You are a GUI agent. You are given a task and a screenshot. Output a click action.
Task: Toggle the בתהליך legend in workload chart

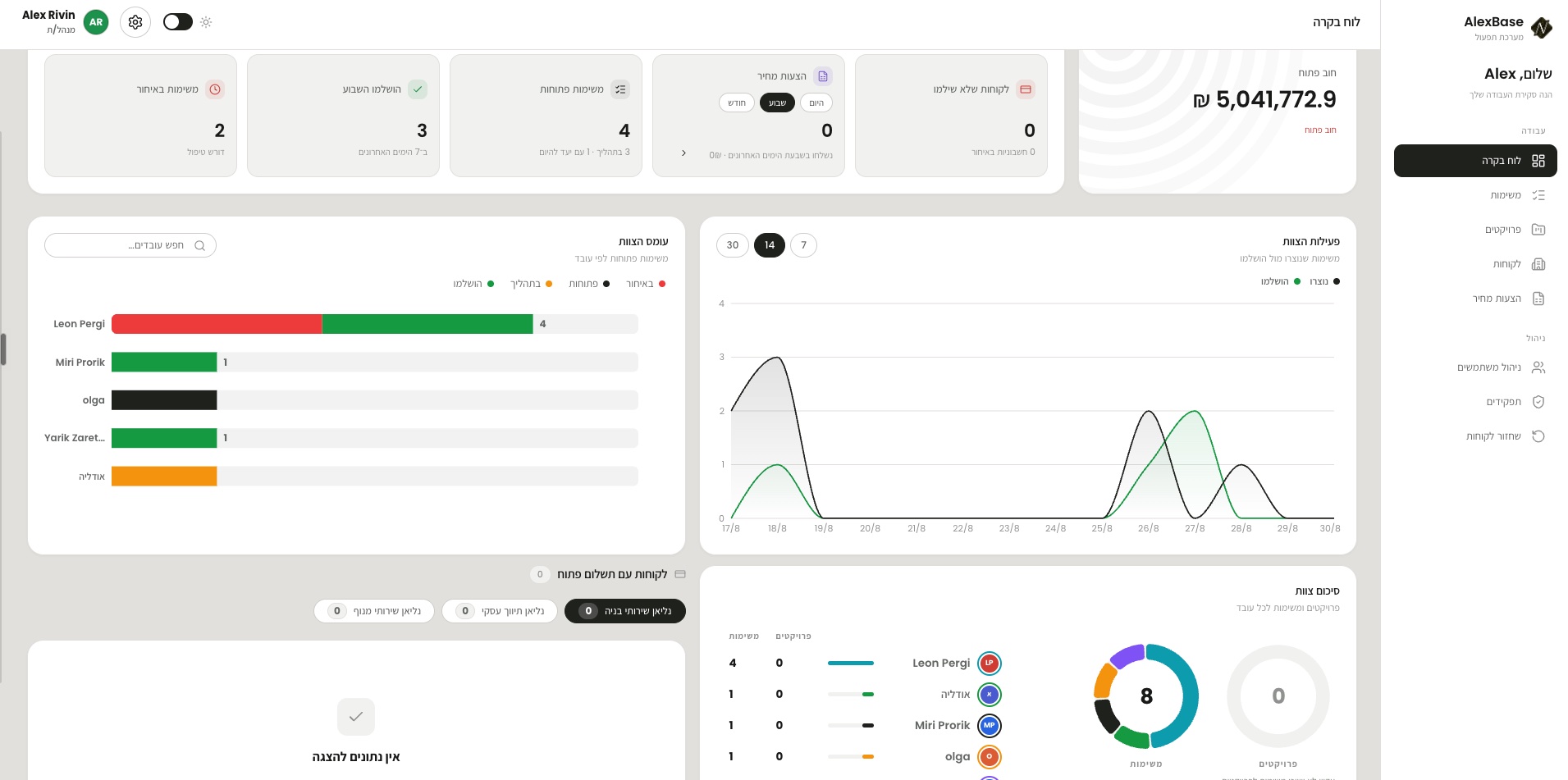[531, 284]
